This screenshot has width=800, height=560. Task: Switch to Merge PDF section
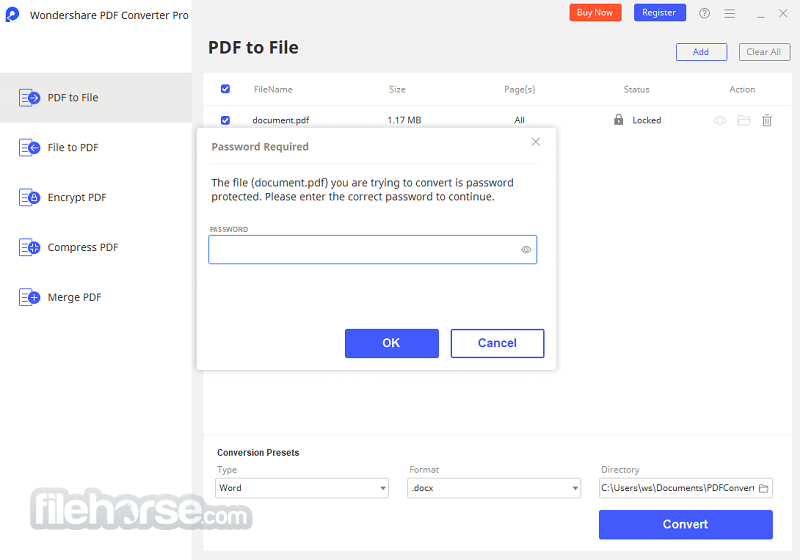(x=96, y=297)
